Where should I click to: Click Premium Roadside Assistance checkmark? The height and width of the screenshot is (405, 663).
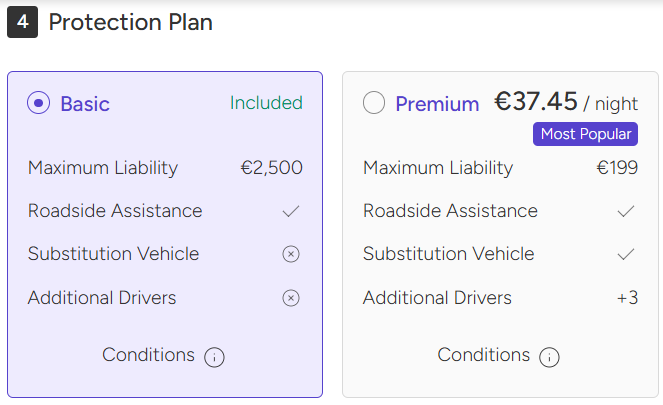(626, 211)
